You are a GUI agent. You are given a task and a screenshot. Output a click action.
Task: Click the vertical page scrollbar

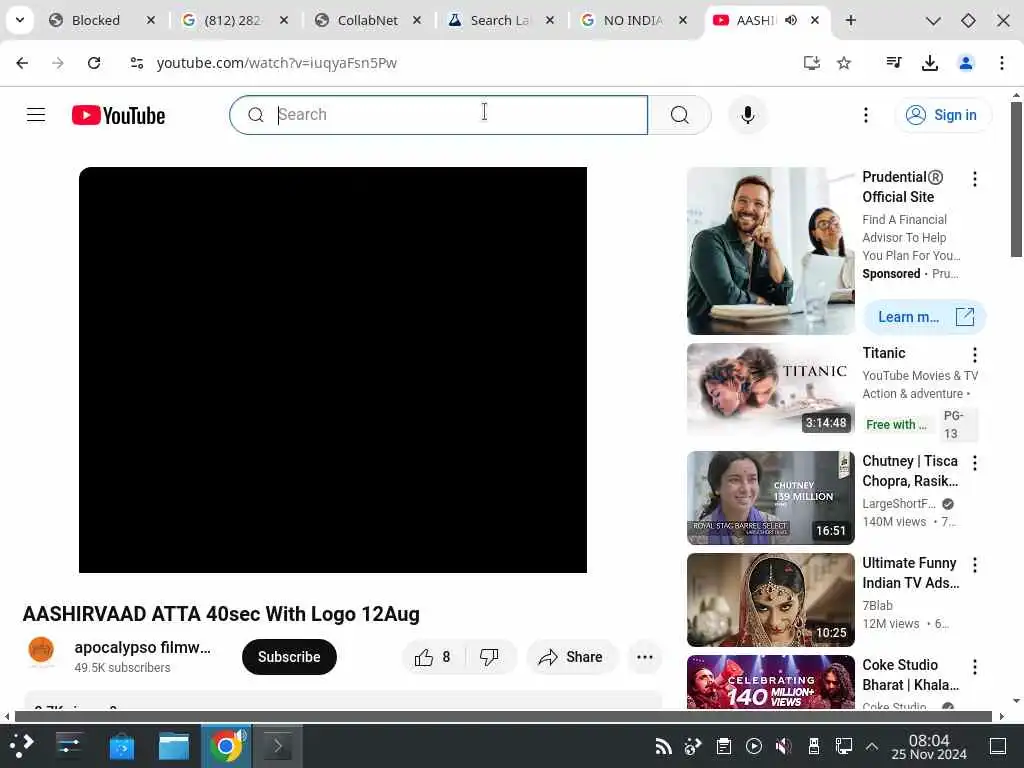click(1016, 179)
